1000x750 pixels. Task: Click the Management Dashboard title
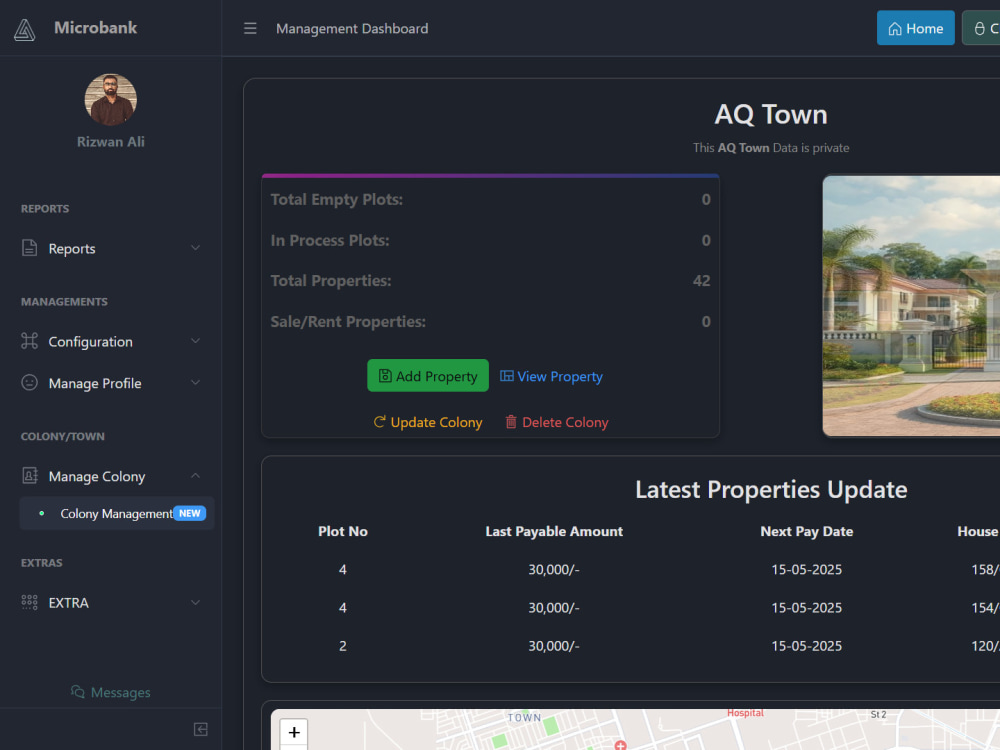(x=352, y=29)
